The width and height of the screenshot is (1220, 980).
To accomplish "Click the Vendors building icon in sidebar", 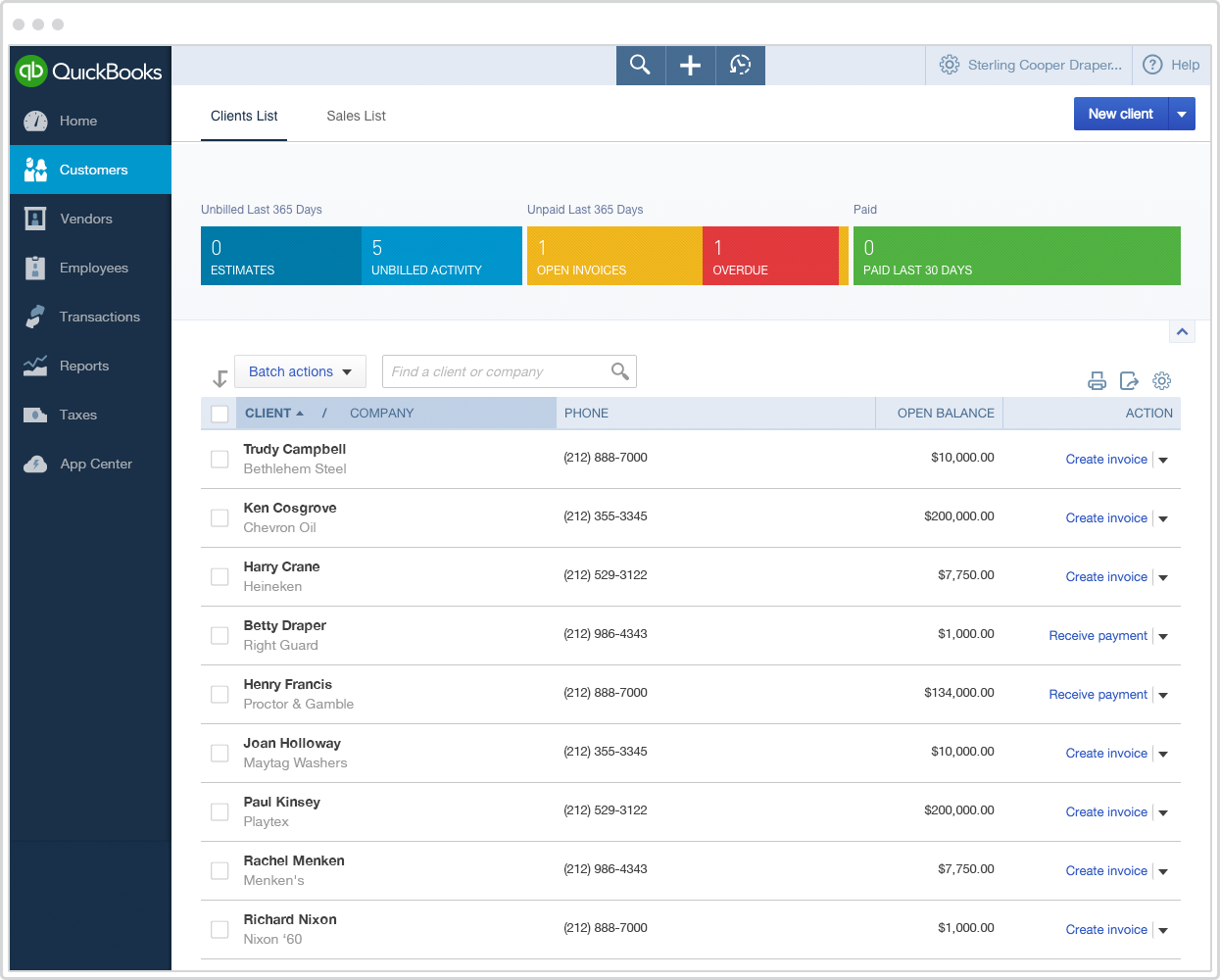I will coord(35,219).
